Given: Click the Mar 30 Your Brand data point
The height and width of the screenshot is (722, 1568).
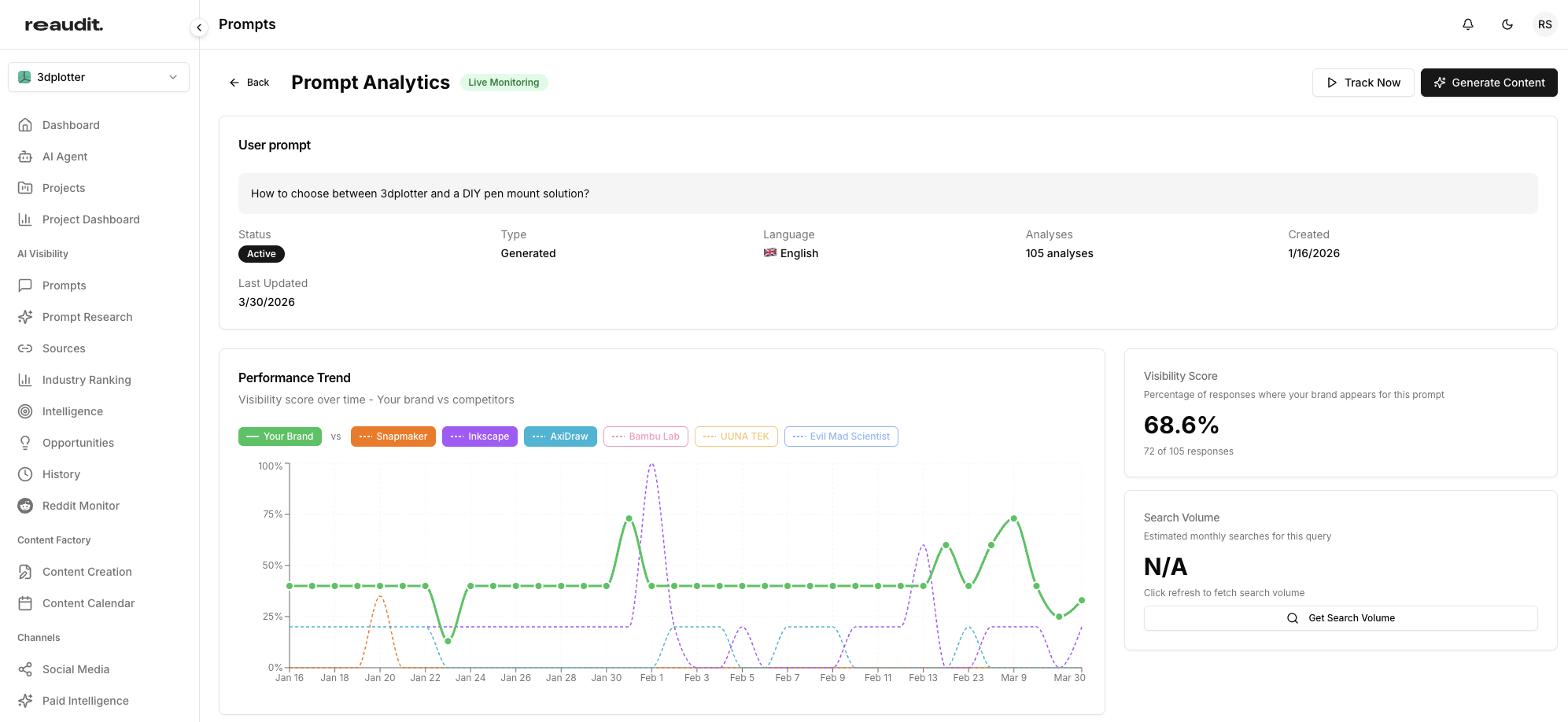Looking at the screenshot, I should [x=1082, y=600].
